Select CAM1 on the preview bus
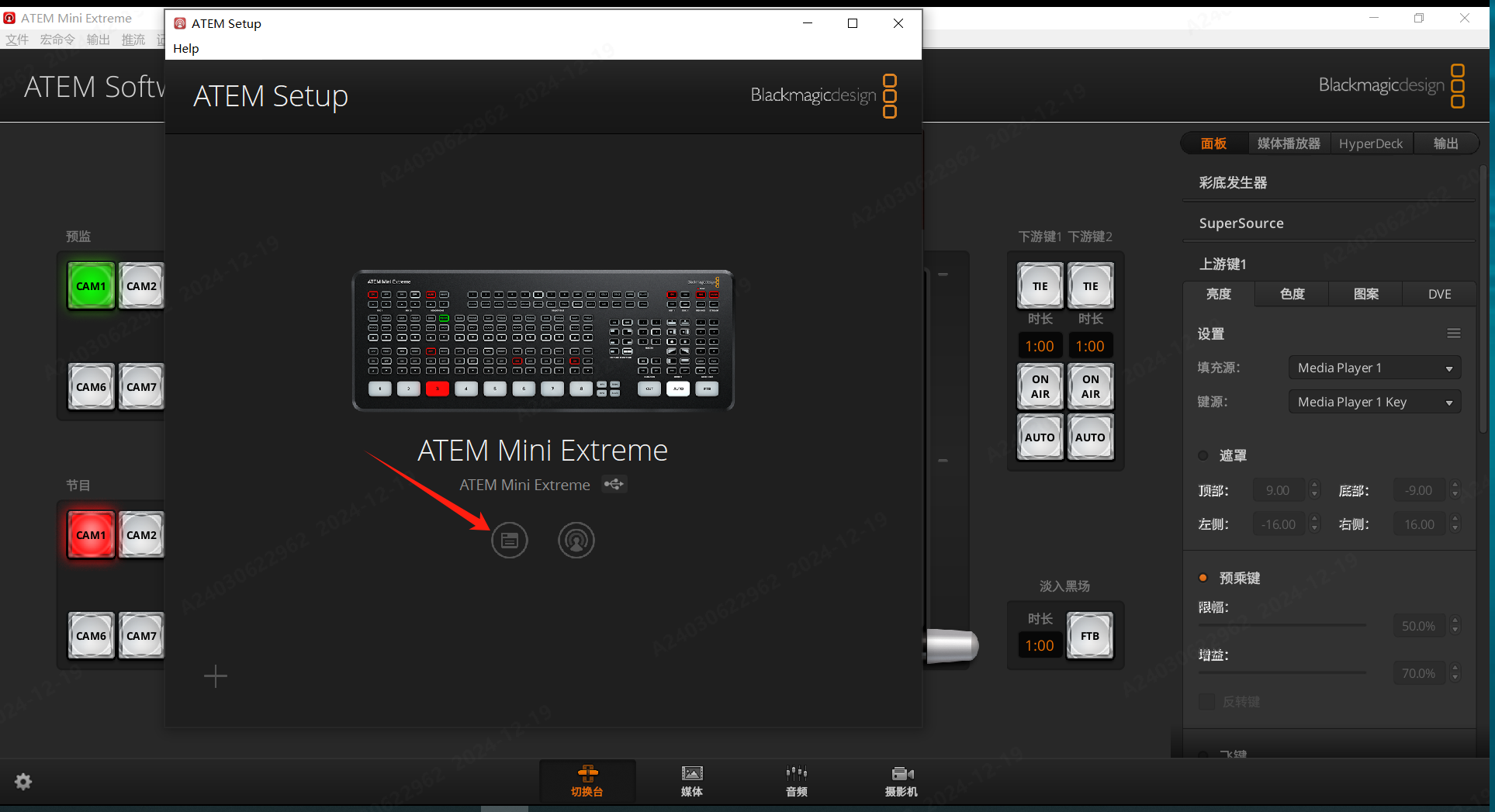The image size is (1495, 812). click(92, 286)
